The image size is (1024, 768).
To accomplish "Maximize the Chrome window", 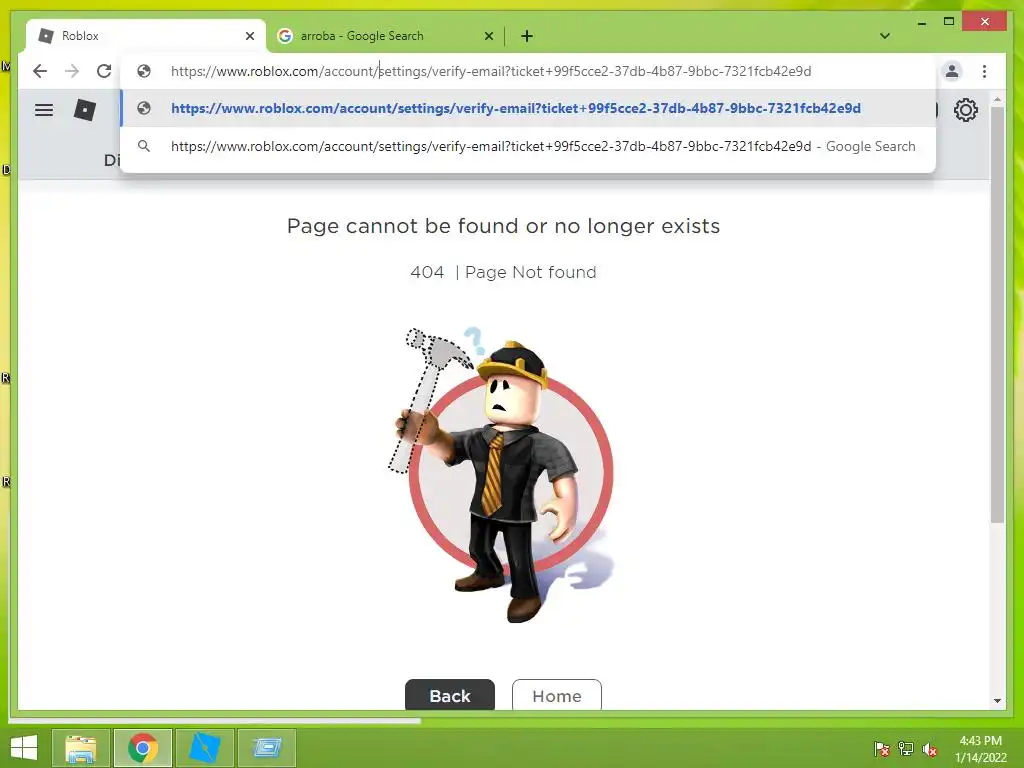I will [949, 22].
